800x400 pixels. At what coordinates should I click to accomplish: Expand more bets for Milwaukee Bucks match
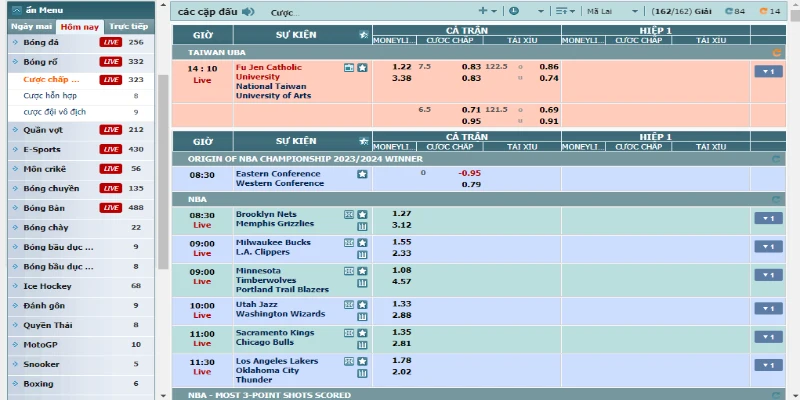(768, 246)
